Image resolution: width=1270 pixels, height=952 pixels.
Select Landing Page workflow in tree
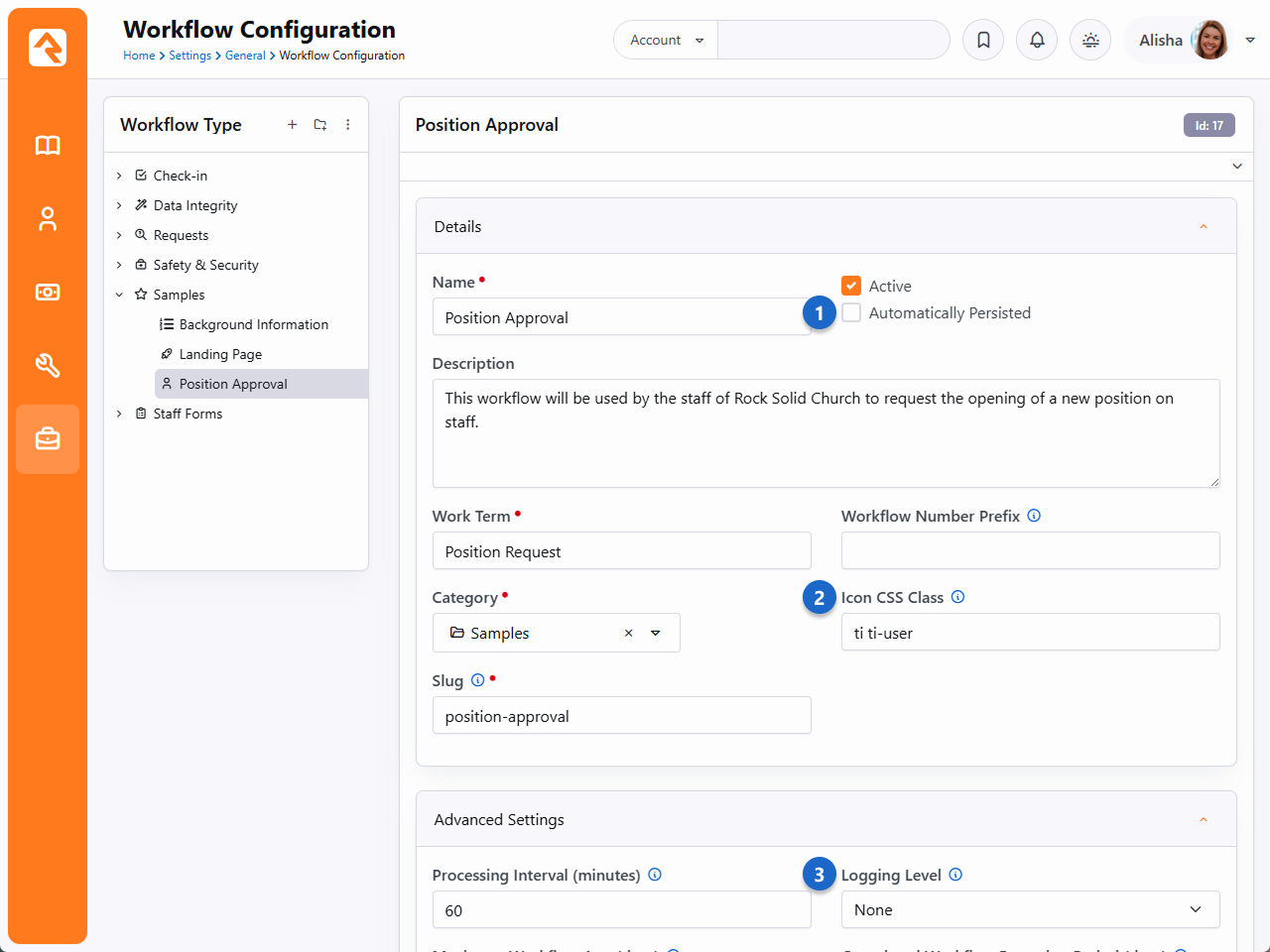click(x=220, y=354)
